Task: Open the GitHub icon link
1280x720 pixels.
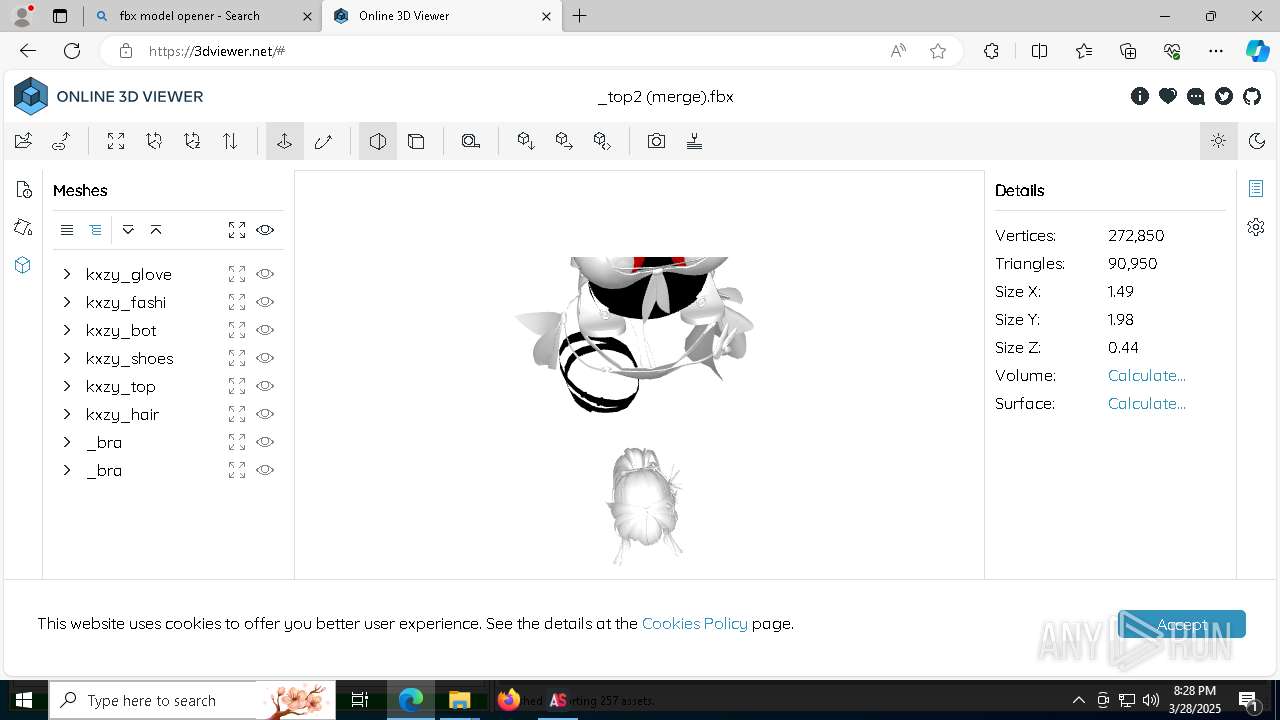Action: point(1252,96)
